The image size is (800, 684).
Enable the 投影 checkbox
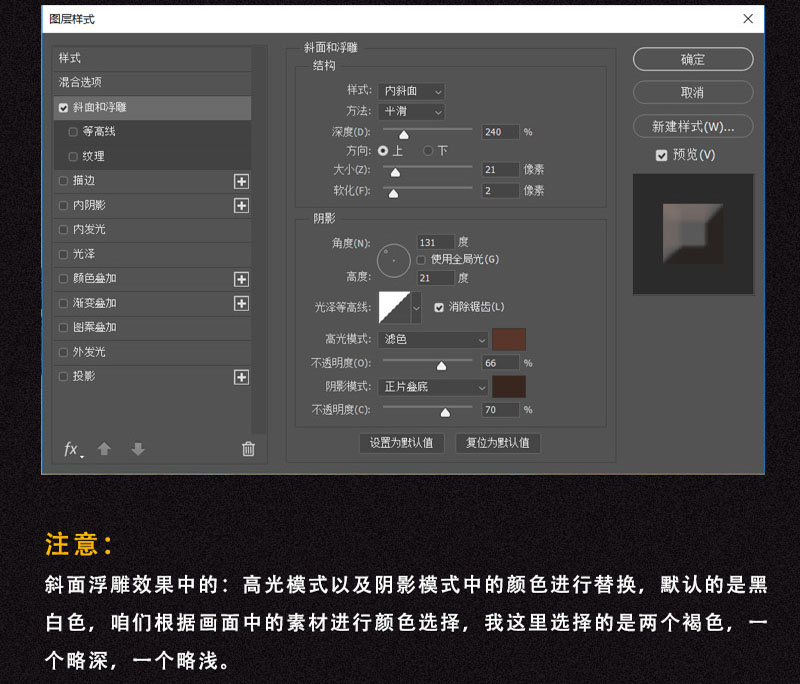tap(63, 376)
